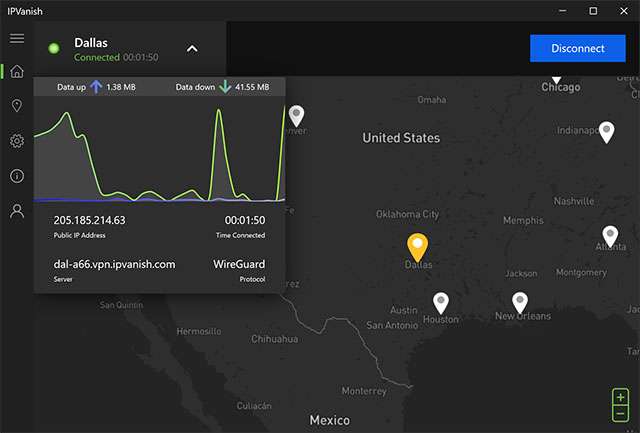
Task: Click the Monterrey map label
Action: (x=364, y=391)
